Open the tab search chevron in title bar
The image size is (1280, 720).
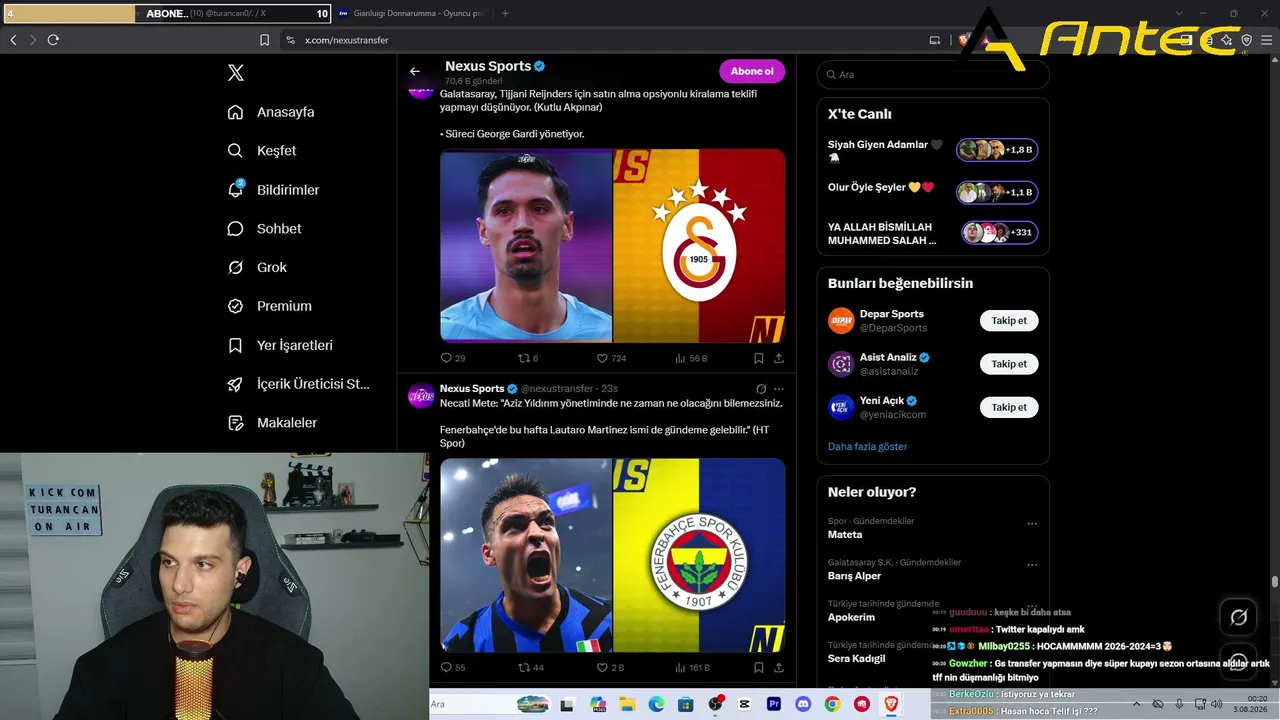coord(1181,13)
